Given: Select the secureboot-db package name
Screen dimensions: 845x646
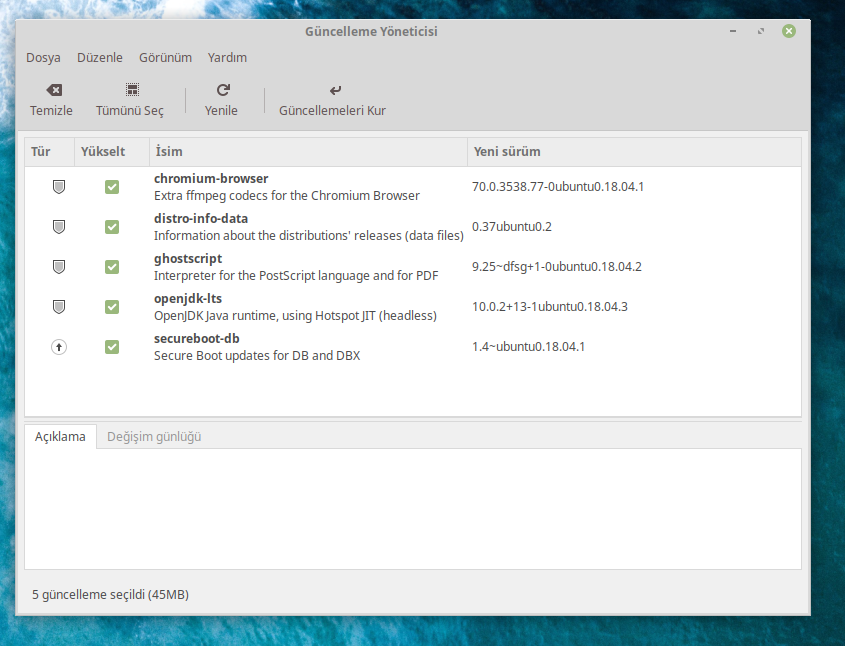Looking at the screenshot, I should pos(196,338).
